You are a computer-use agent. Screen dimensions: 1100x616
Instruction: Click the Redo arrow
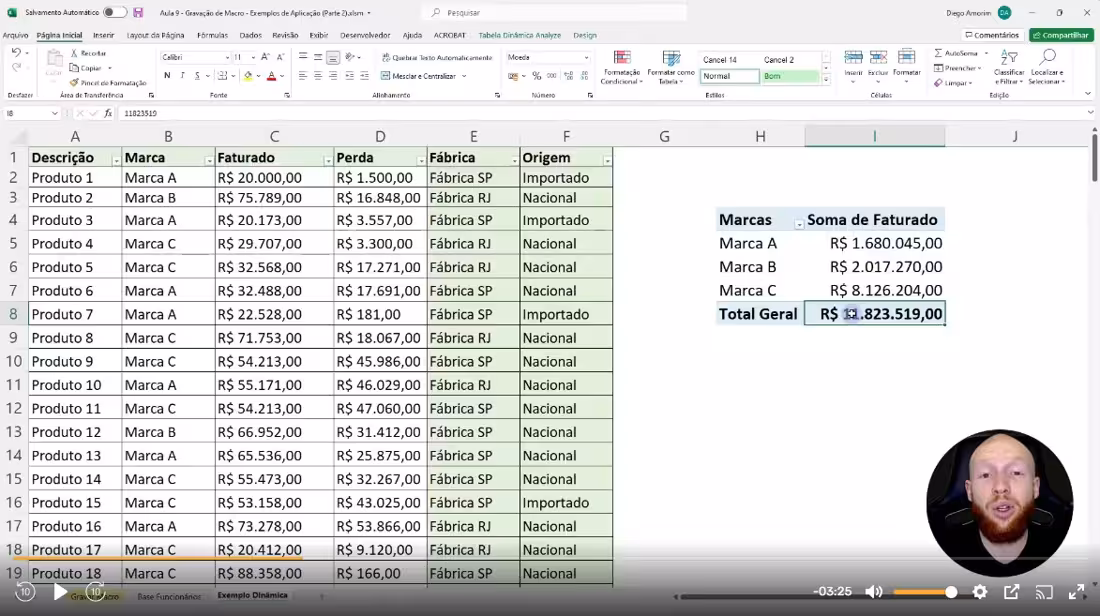coord(16,67)
